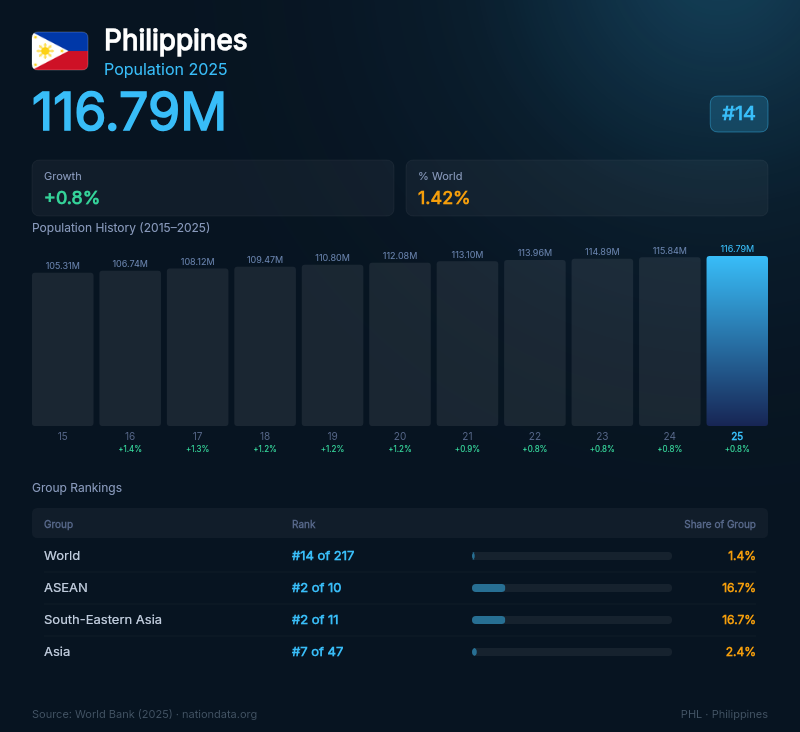This screenshot has width=800, height=732.
Task: Click the Philippines title heading
Action: [176, 40]
